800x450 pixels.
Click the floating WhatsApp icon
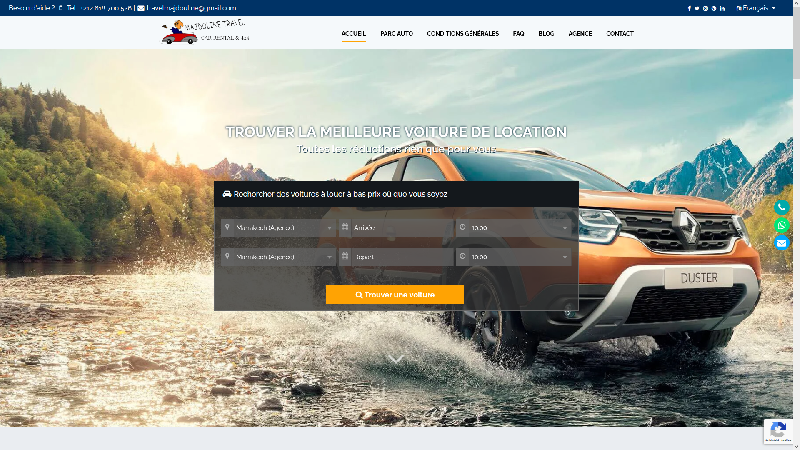pyautogui.click(x=782, y=225)
